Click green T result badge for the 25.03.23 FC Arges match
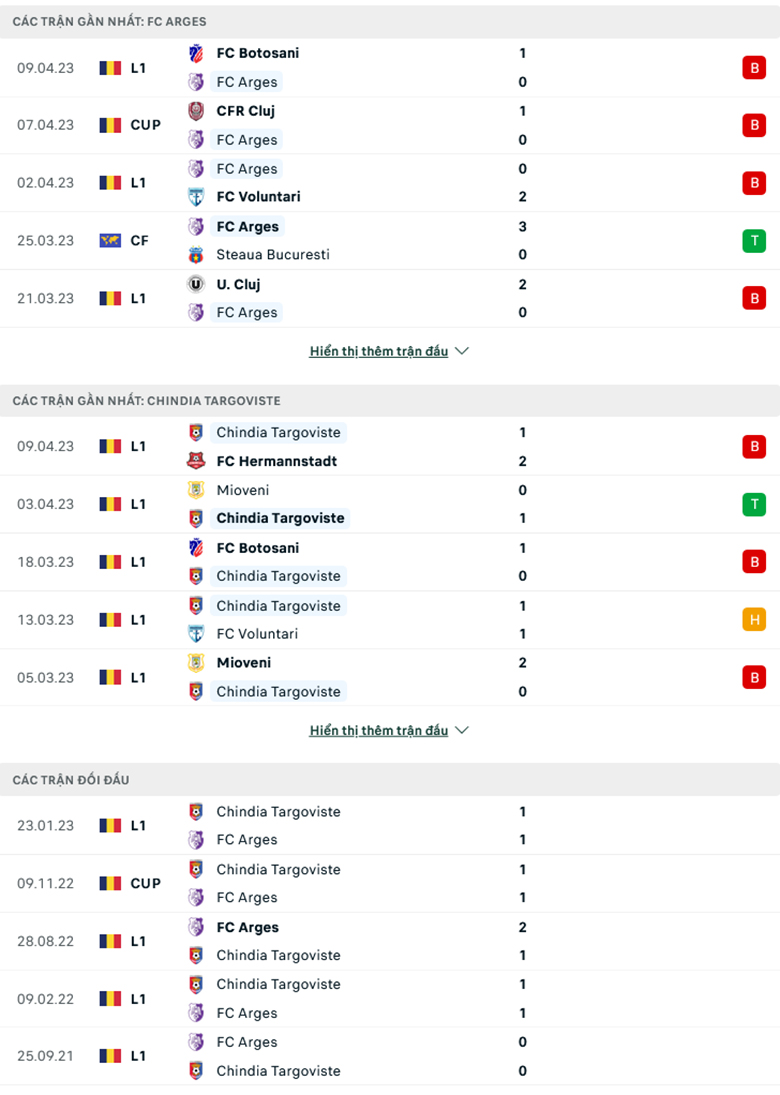The image size is (780, 1095). (x=753, y=240)
